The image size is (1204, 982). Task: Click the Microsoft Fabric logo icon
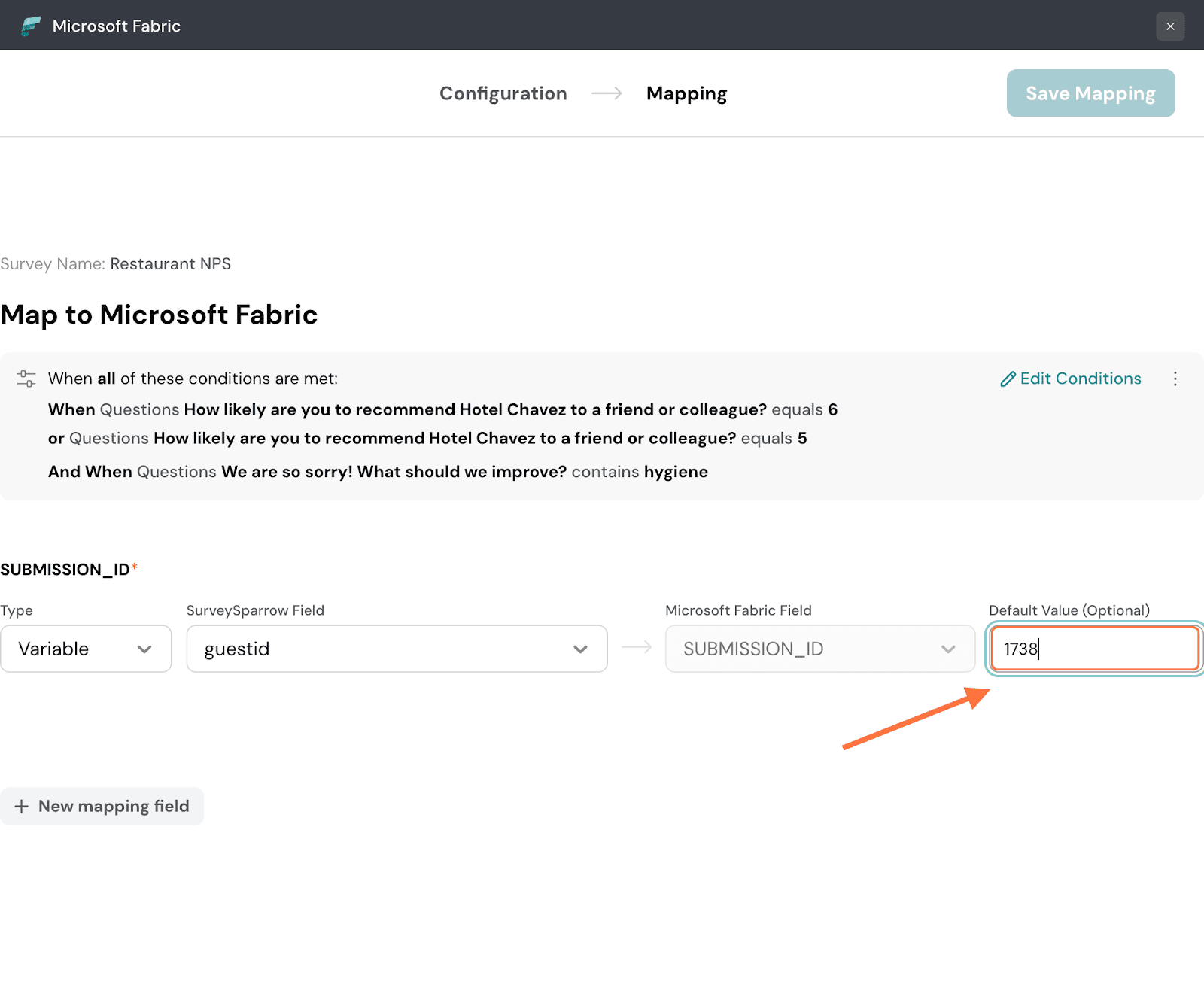31,26
